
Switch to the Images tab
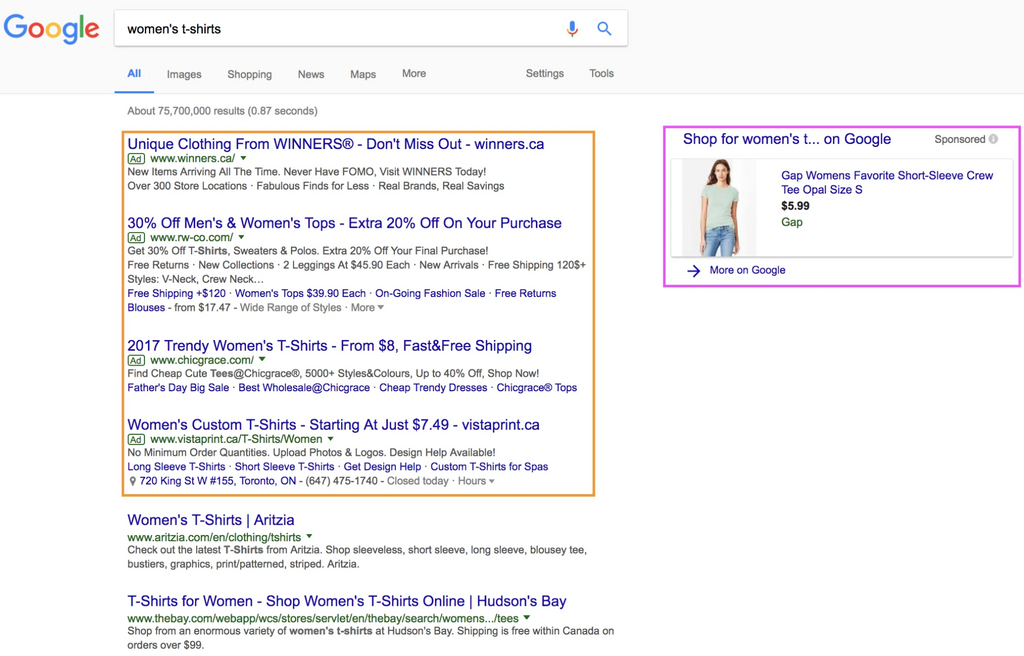(x=184, y=74)
